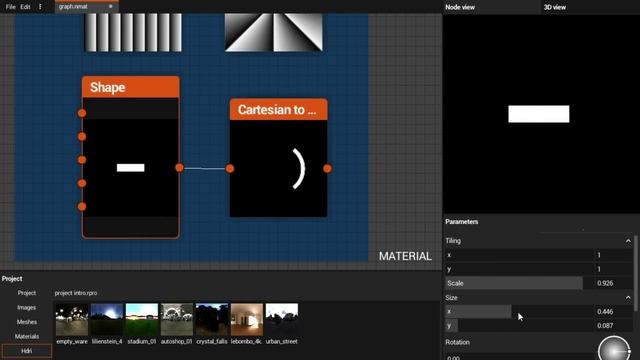Click the Parameters panel scrollbar
This screenshot has height=360, width=640.
click(636, 273)
